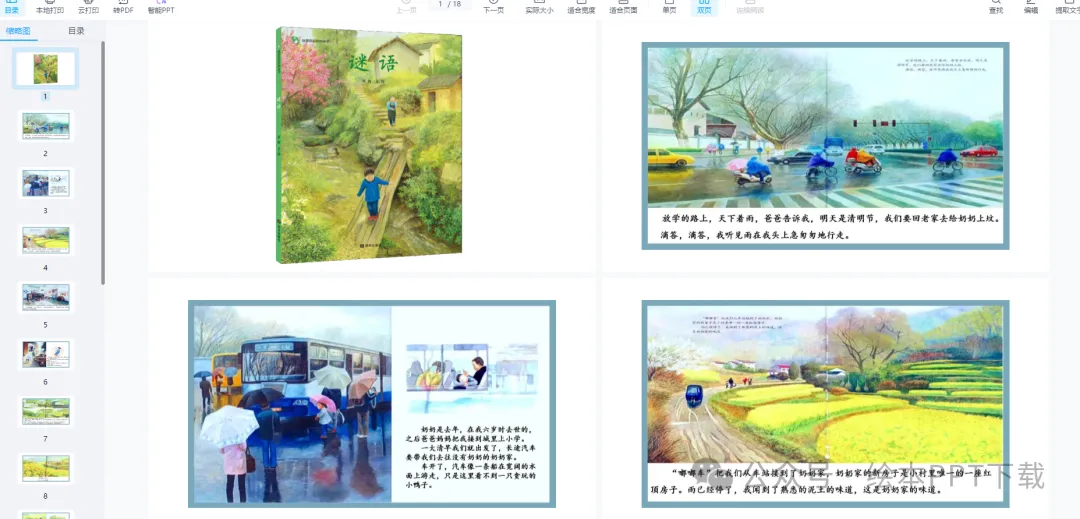
Task: Switch to 双页 double page view
Action: [704, 8]
